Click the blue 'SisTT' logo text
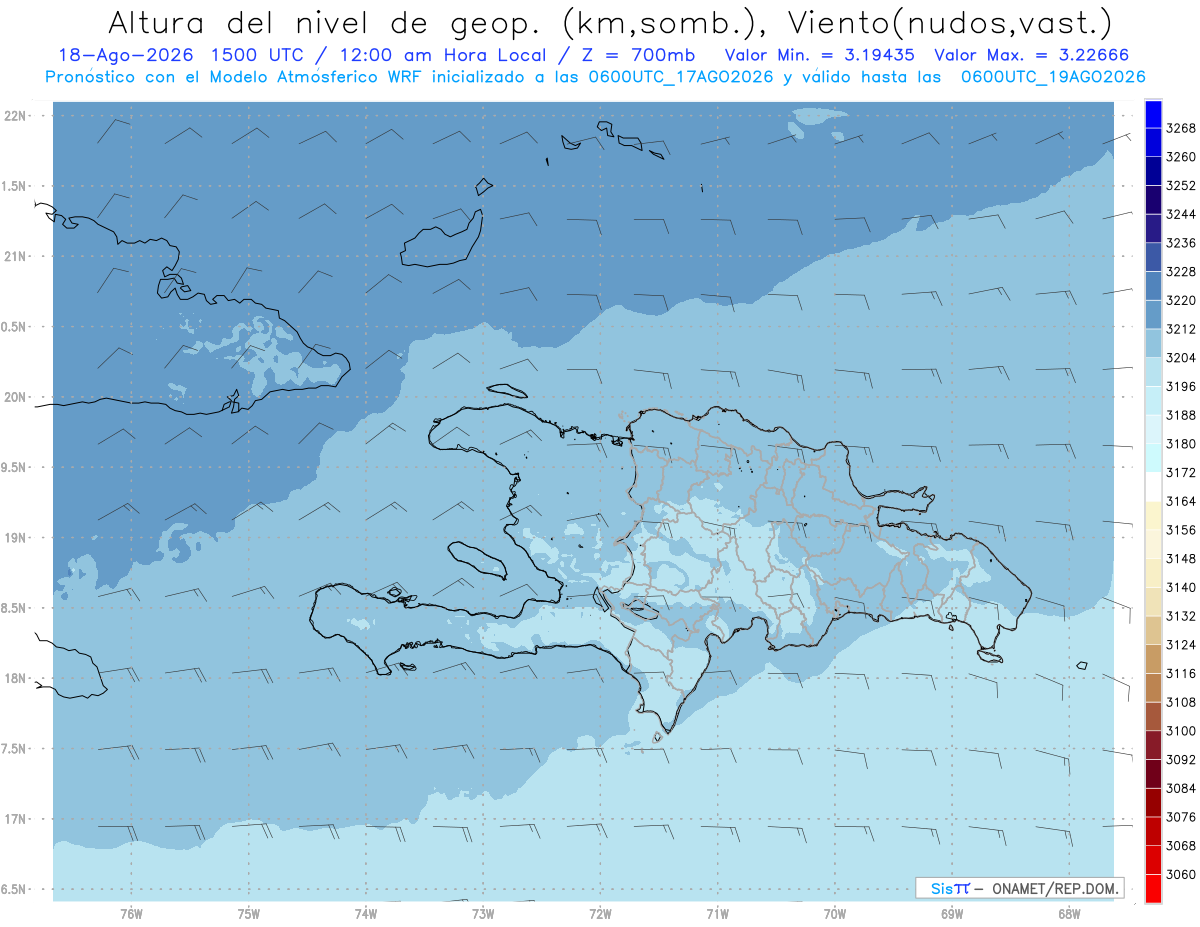This screenshot has width=1200, height=927. (x=950, y=888)
